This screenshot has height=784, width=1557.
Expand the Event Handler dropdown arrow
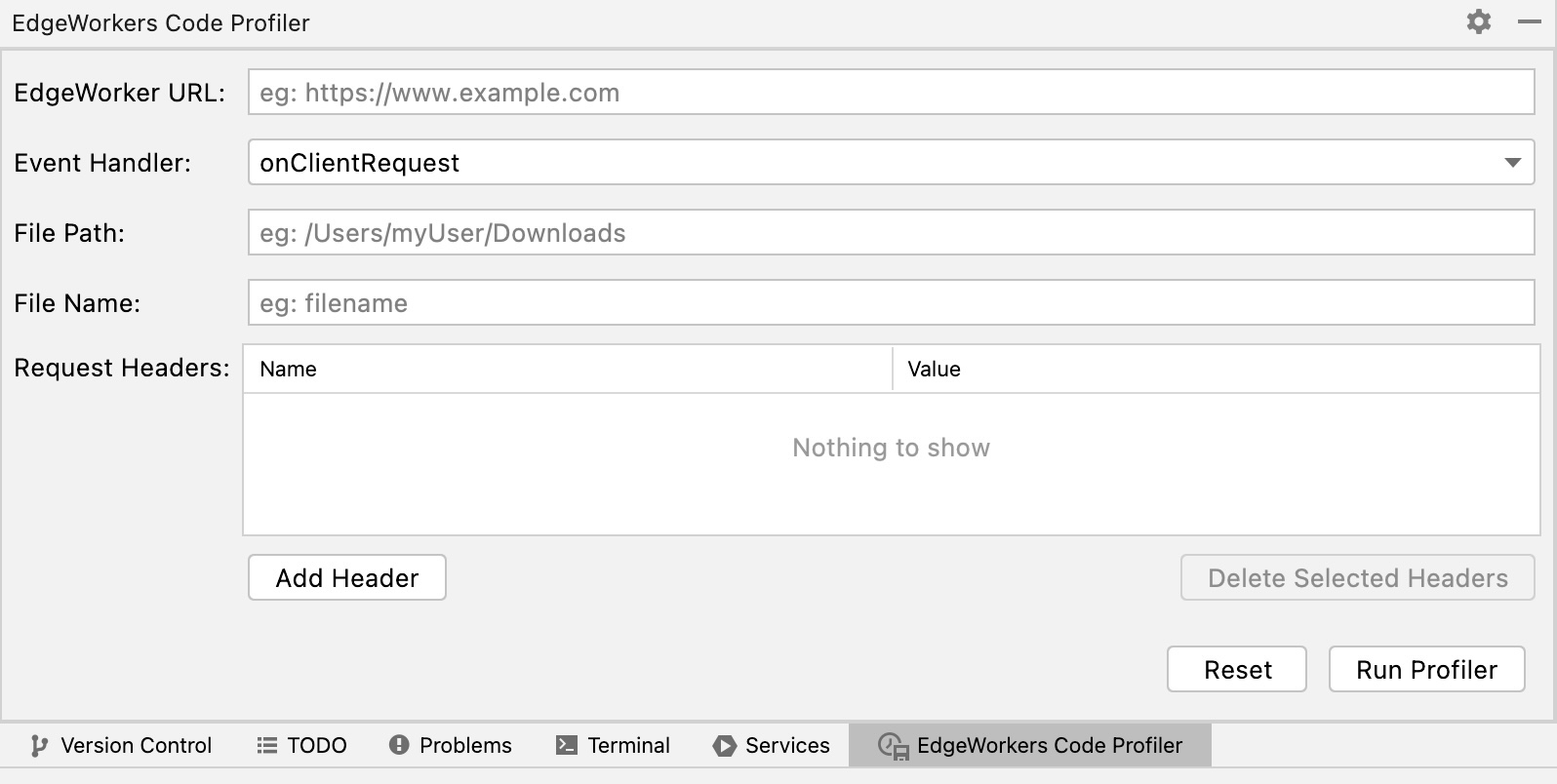(1512, 163)
